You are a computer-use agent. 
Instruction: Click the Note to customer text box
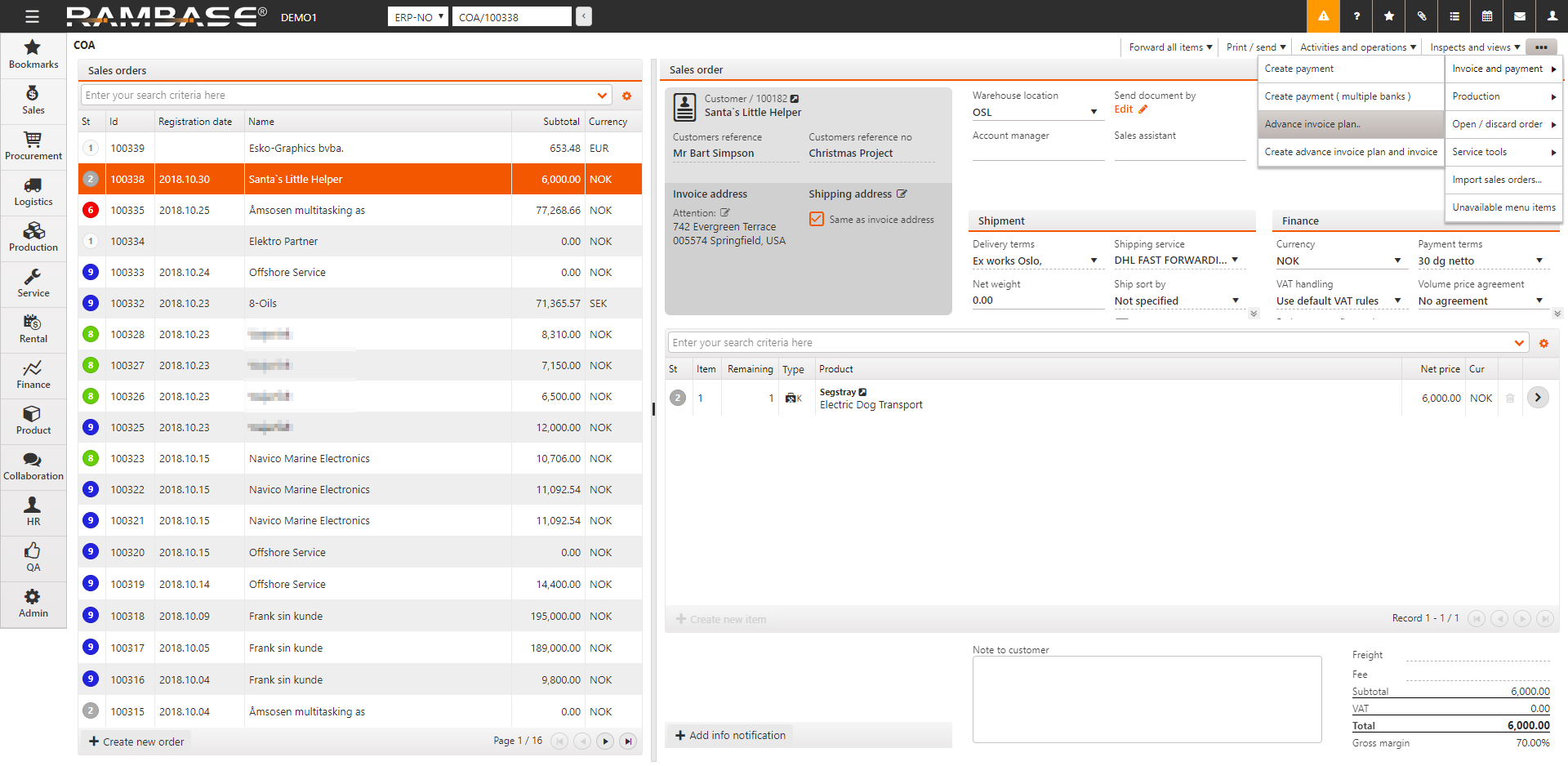pos(1146,699)
